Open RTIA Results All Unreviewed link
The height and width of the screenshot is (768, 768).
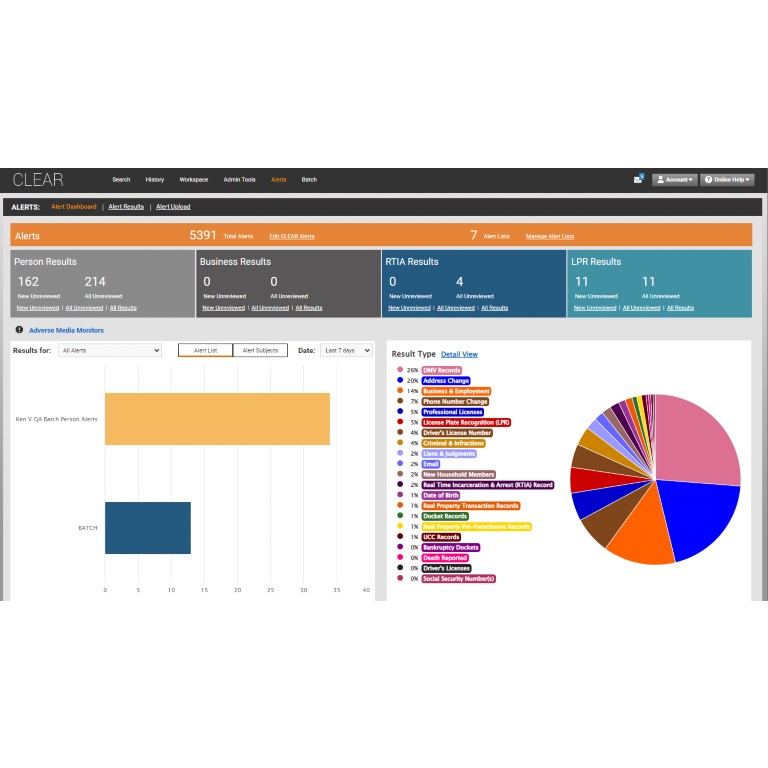pos(456,308)
